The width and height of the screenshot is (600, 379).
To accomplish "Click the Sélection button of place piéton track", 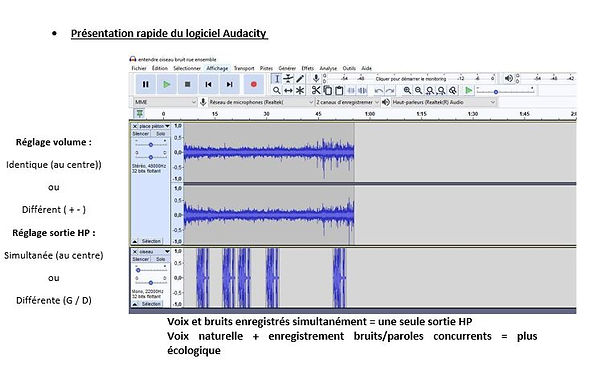I will (151, 241).
